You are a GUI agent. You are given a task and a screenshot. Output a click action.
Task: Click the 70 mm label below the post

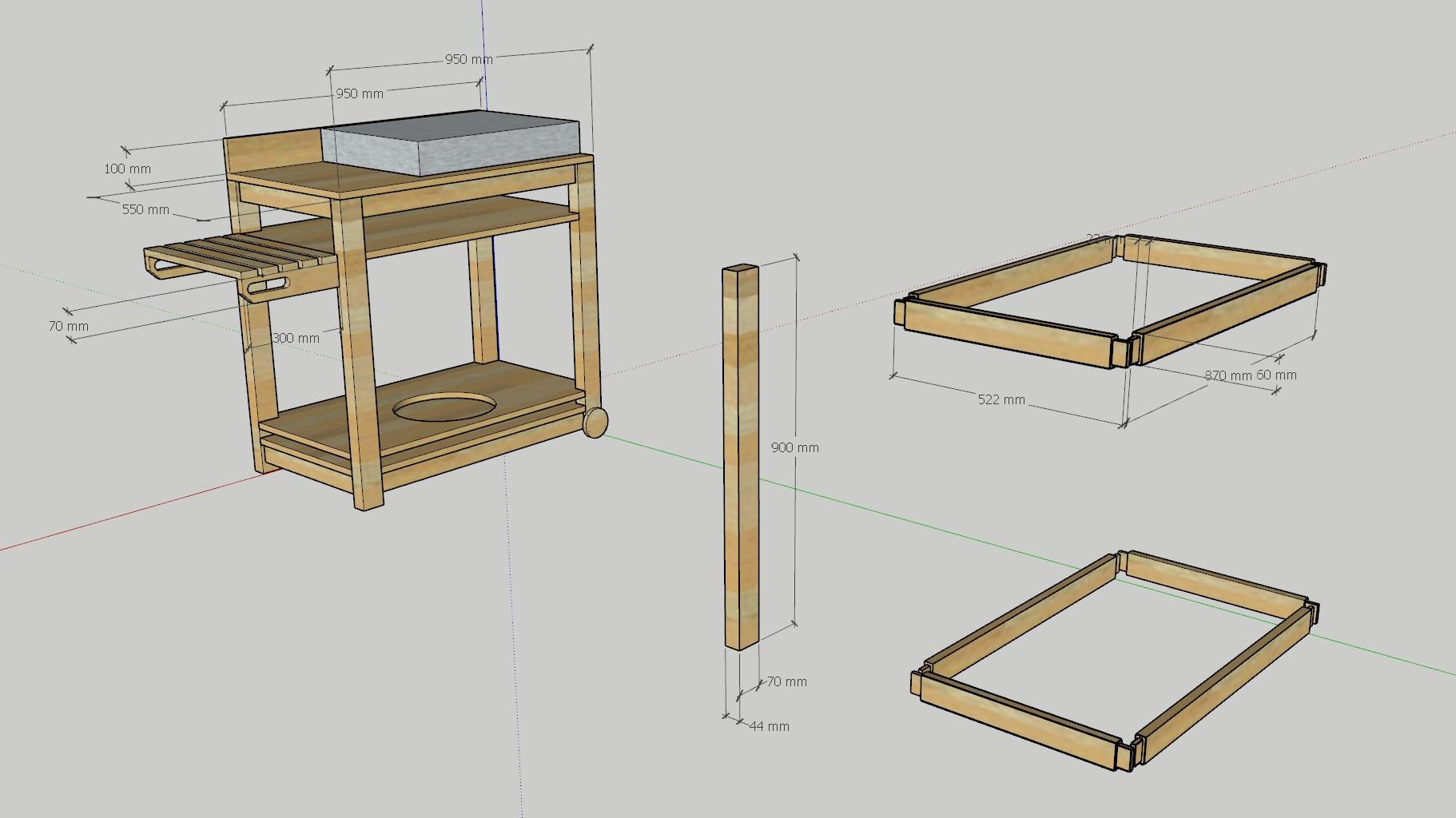[x=787, y=681]
